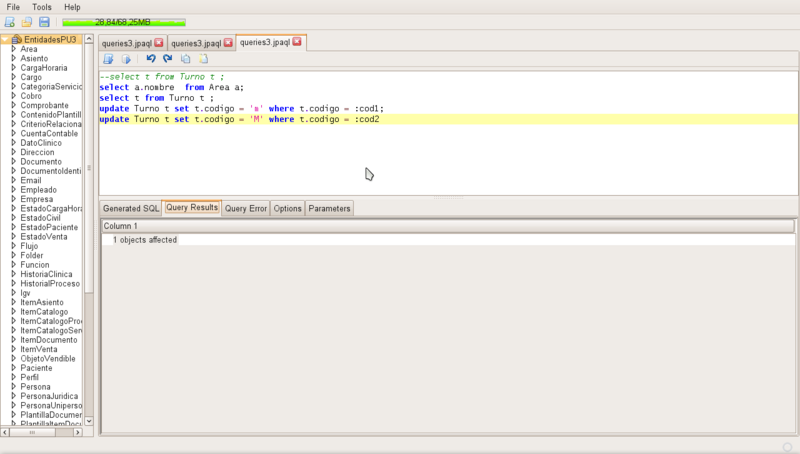Expand the Area entity node

13,49
